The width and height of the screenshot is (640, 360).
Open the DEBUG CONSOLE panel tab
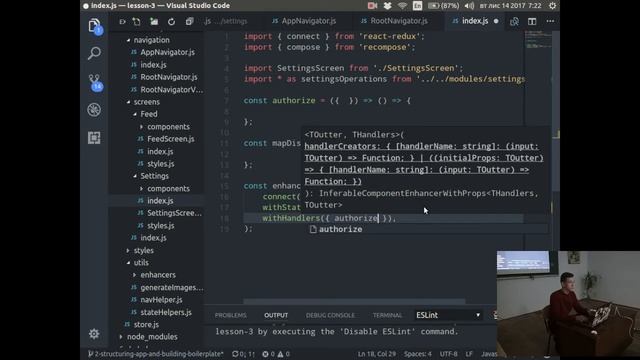coord(330,315)
